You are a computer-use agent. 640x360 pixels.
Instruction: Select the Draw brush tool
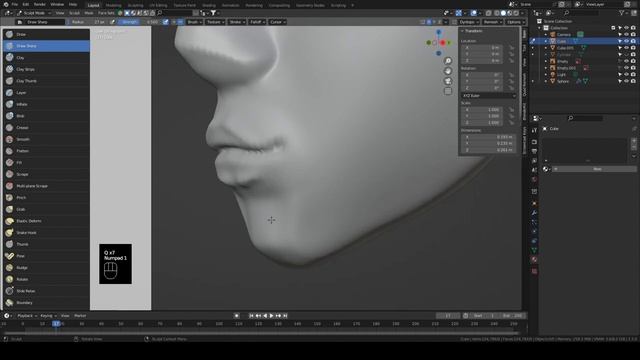coord(47,34)
